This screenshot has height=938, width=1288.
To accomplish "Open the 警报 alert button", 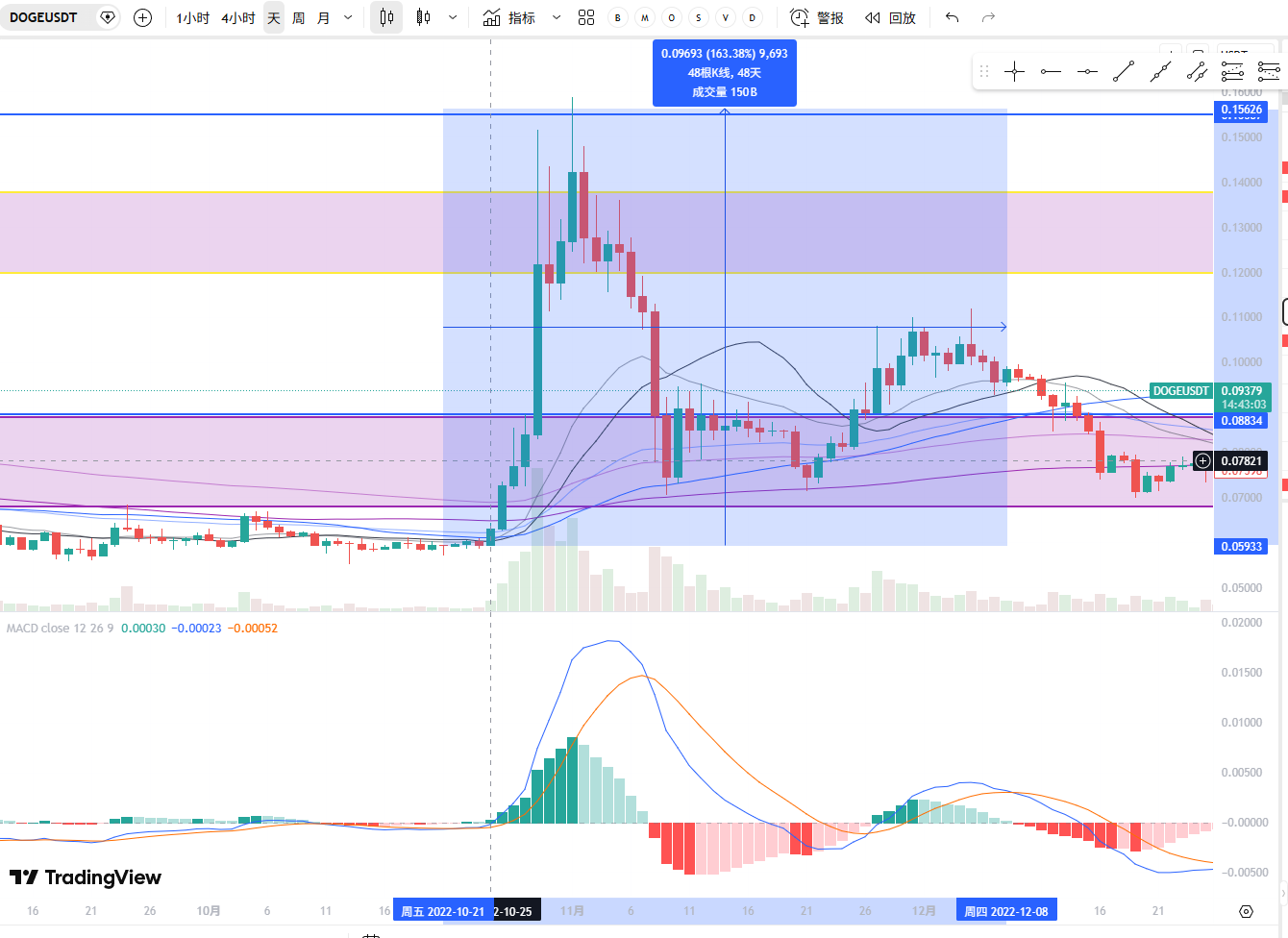I will [817, 17].
